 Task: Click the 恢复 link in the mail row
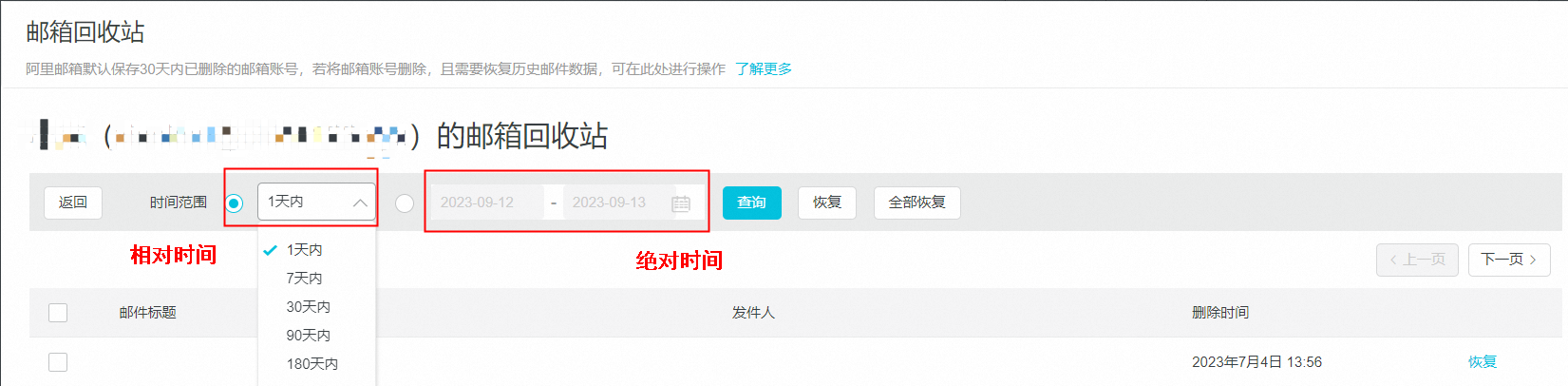pyautogui.click(x=1483, y=362)
